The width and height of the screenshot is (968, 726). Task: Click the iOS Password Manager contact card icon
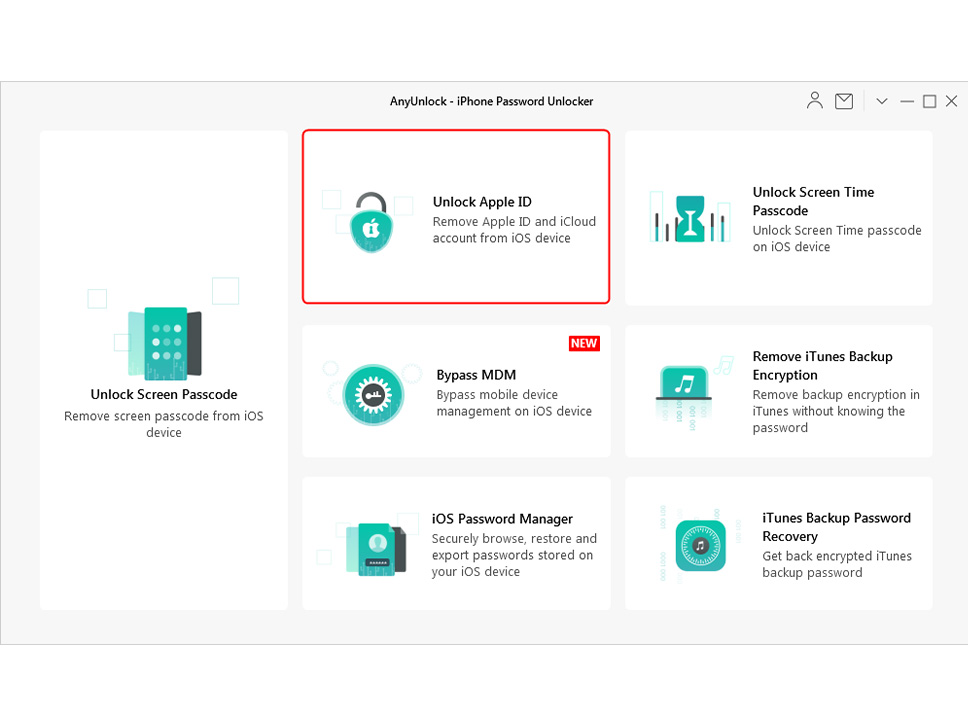click(x=375, y=549)
